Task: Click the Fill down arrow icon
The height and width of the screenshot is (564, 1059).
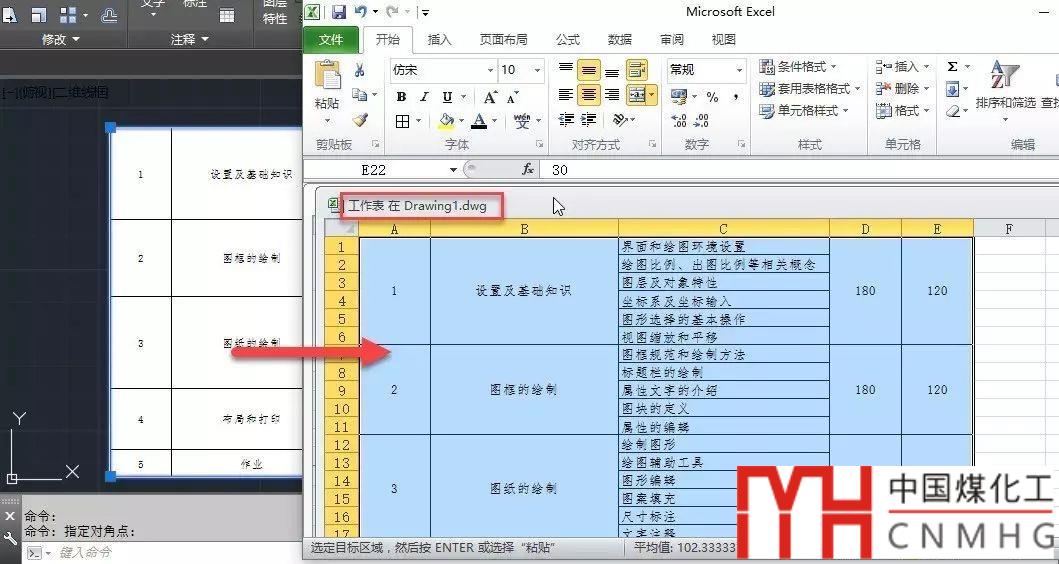Action: [x=952, y=88]
